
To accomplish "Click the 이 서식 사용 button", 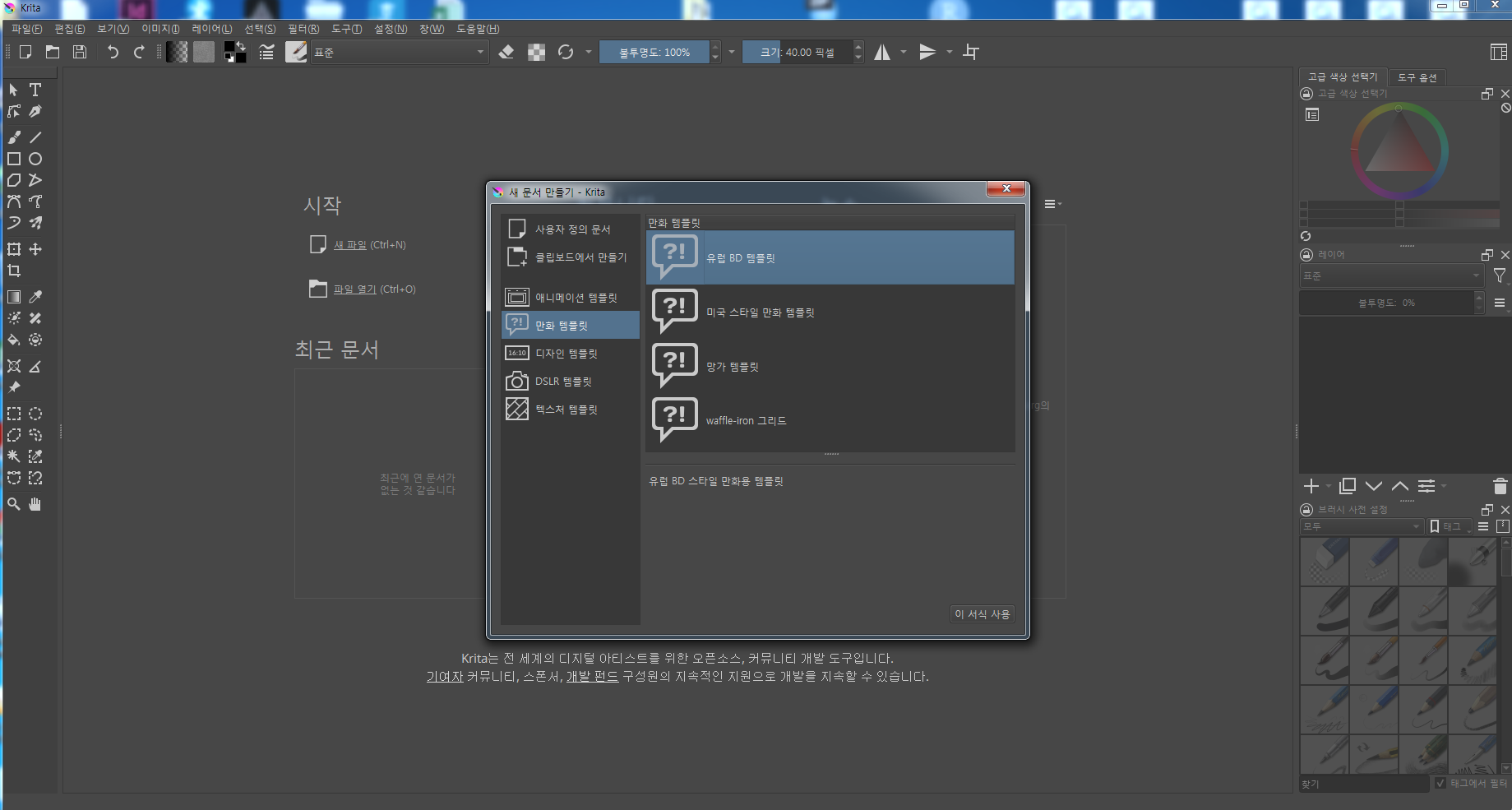I will (x=982, y=614).
